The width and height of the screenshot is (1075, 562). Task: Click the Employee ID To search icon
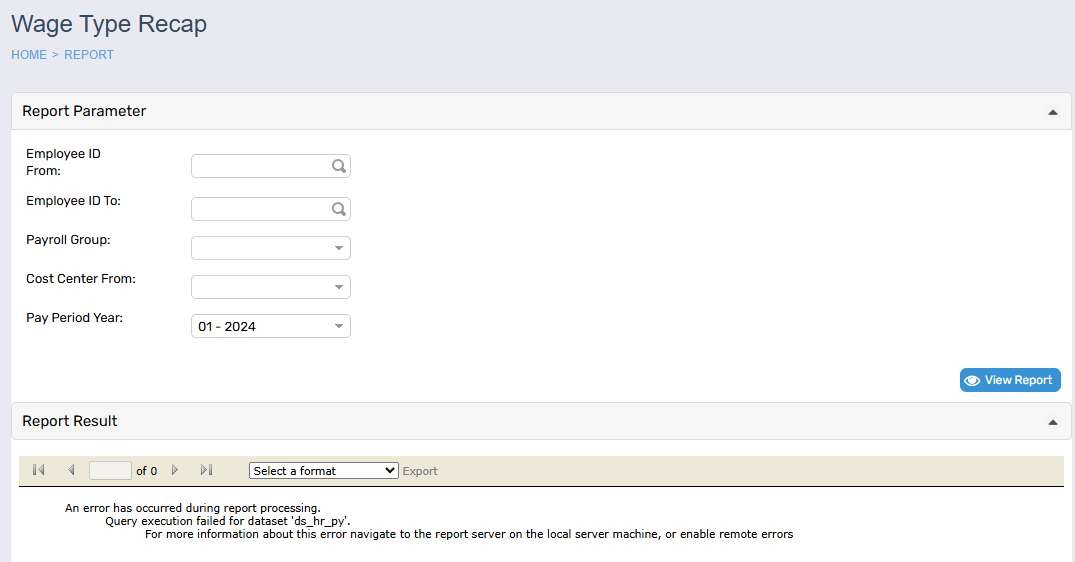(x=339, y=209)
